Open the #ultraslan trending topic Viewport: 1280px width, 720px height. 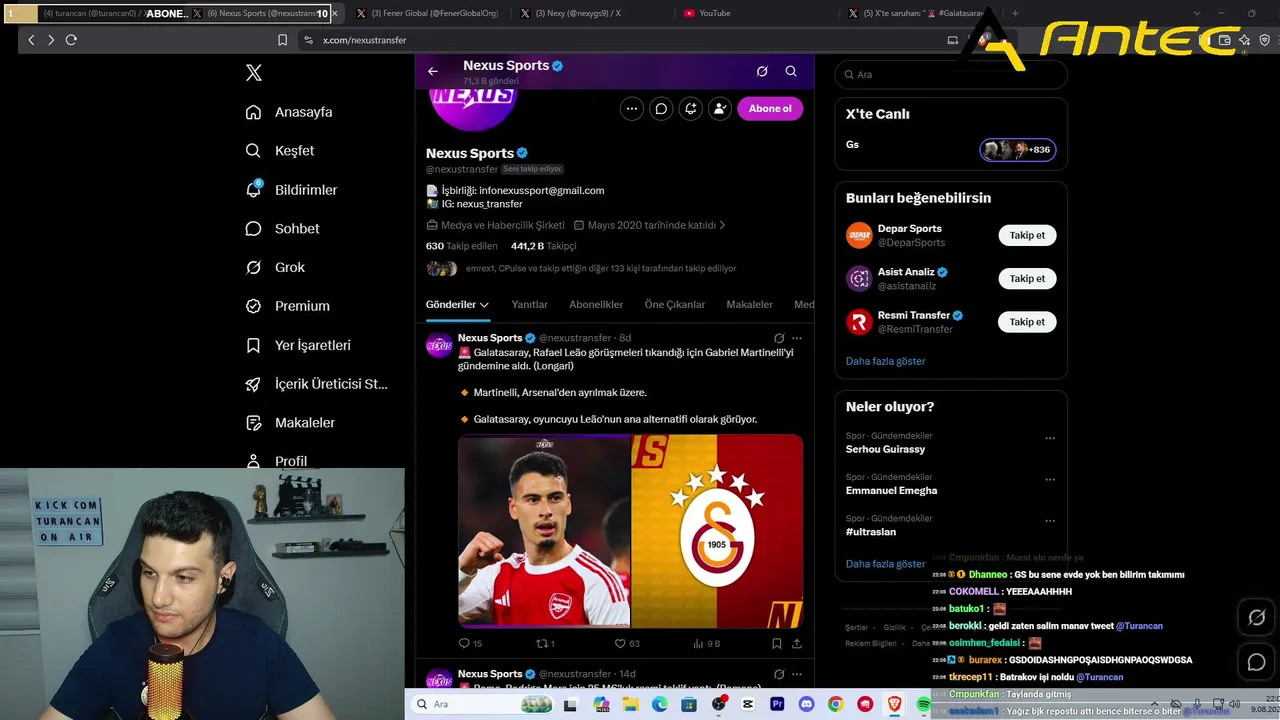pos(872,532)
